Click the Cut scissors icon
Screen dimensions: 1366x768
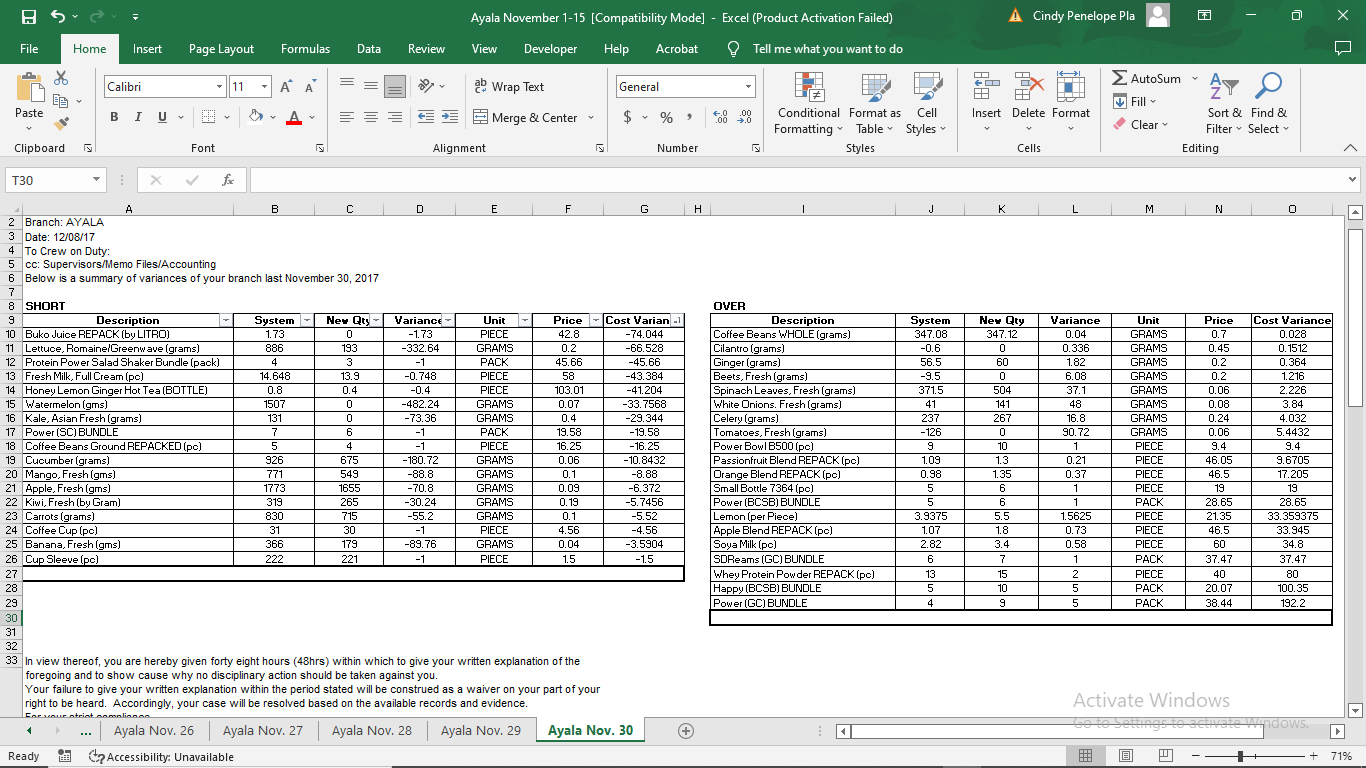point(61,78)
